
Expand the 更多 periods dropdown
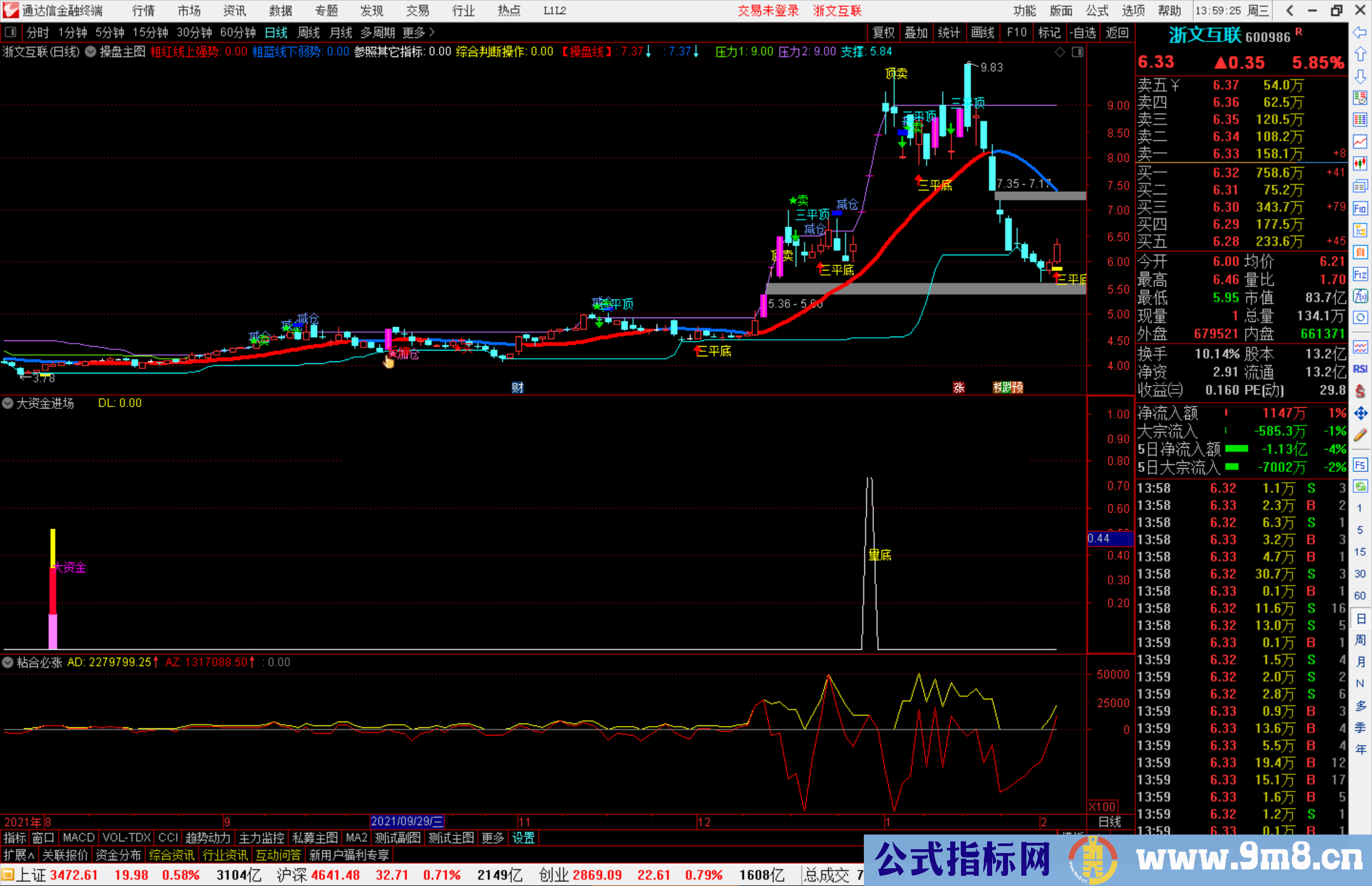pos(419,32)
